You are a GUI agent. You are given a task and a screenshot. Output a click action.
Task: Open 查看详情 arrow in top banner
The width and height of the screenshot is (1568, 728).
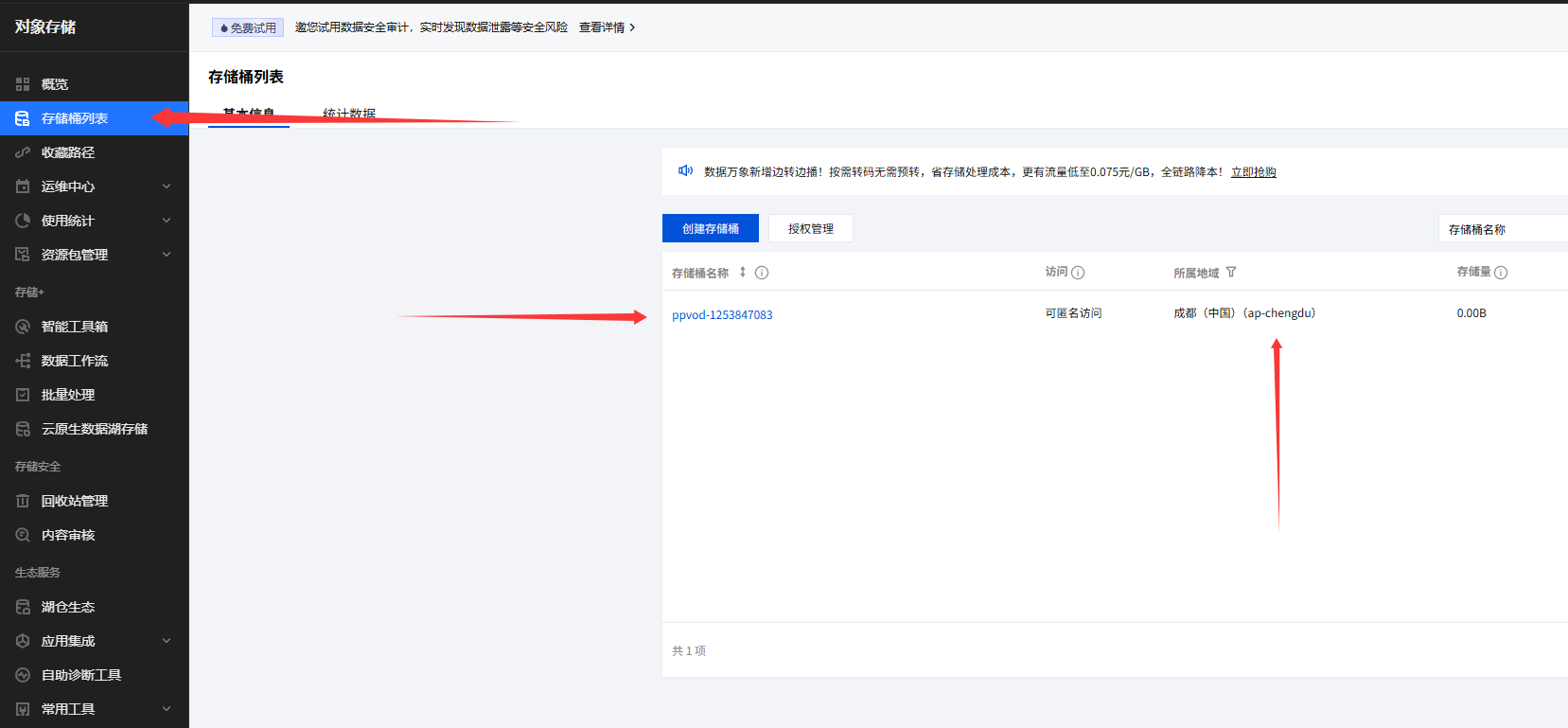pyautogui.click(x=632, y=27)
